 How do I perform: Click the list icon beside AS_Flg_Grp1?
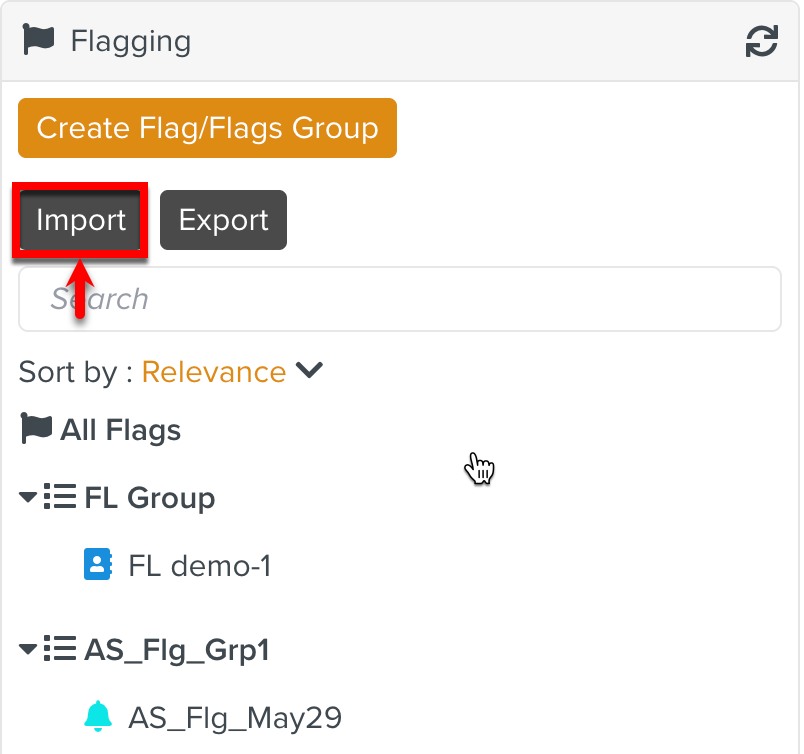click(60, 648)
